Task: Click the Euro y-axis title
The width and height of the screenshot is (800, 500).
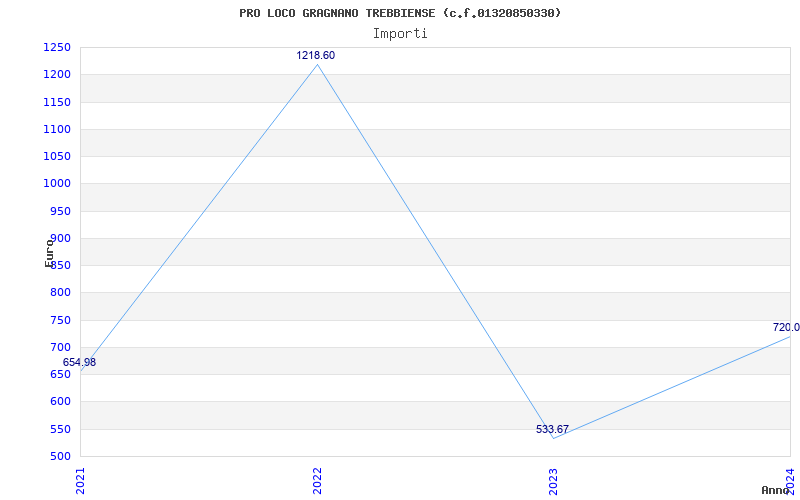Action: coord(49,252)
